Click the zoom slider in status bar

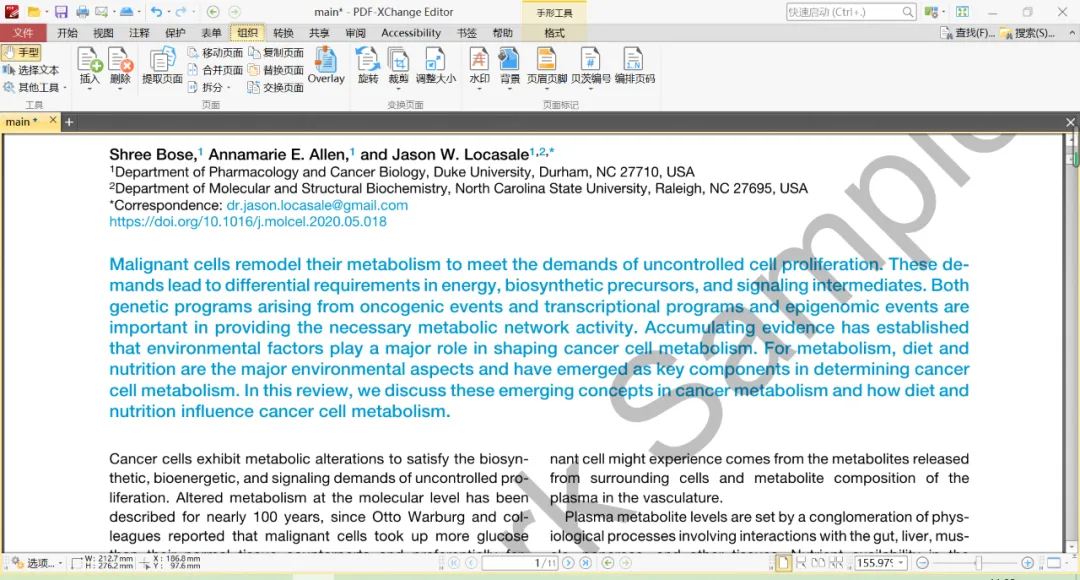(977, 563)
